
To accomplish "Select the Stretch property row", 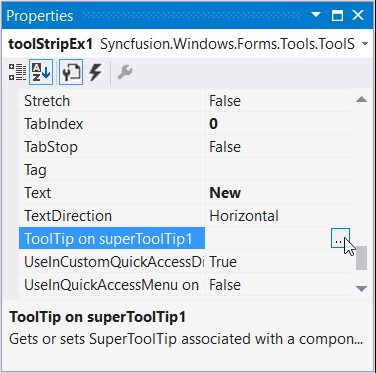I will [185, 101].
